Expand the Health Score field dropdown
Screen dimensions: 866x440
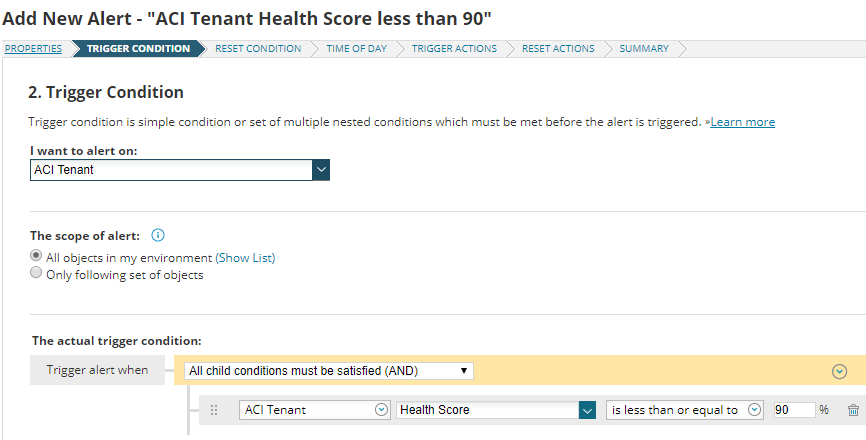click(x=587, y=409)
